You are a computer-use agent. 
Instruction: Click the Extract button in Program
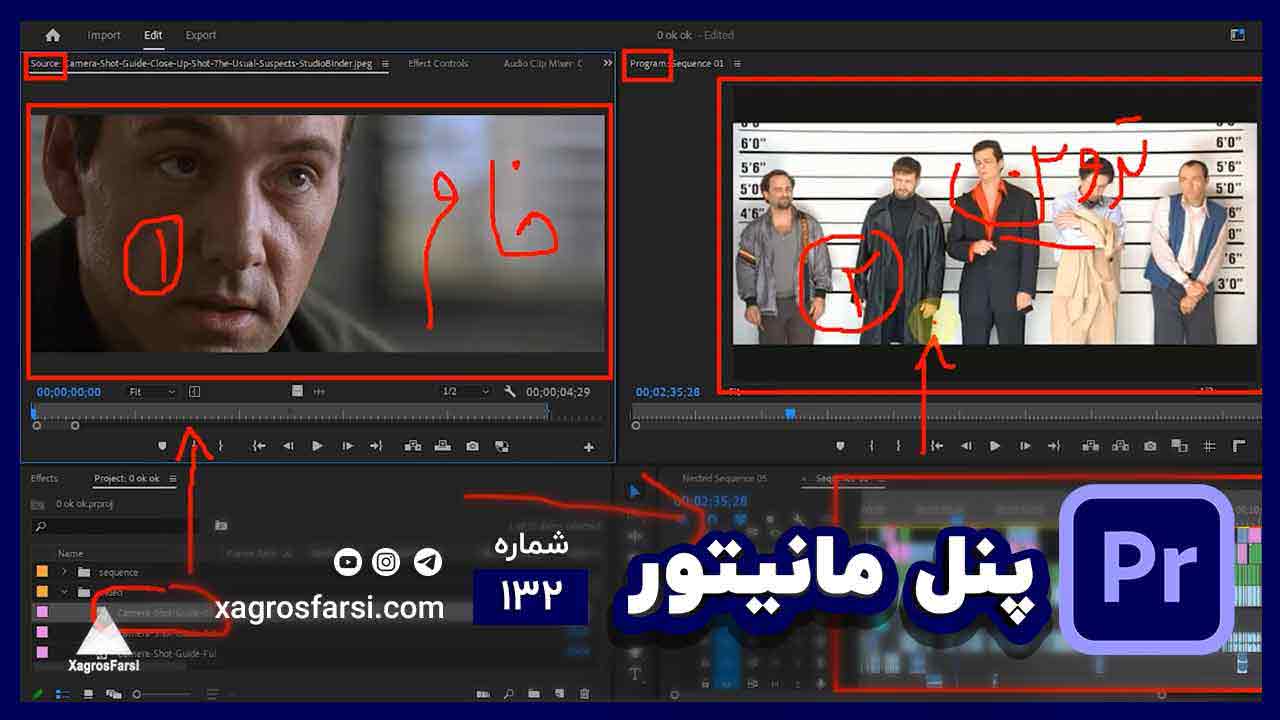pos(1120,446)
